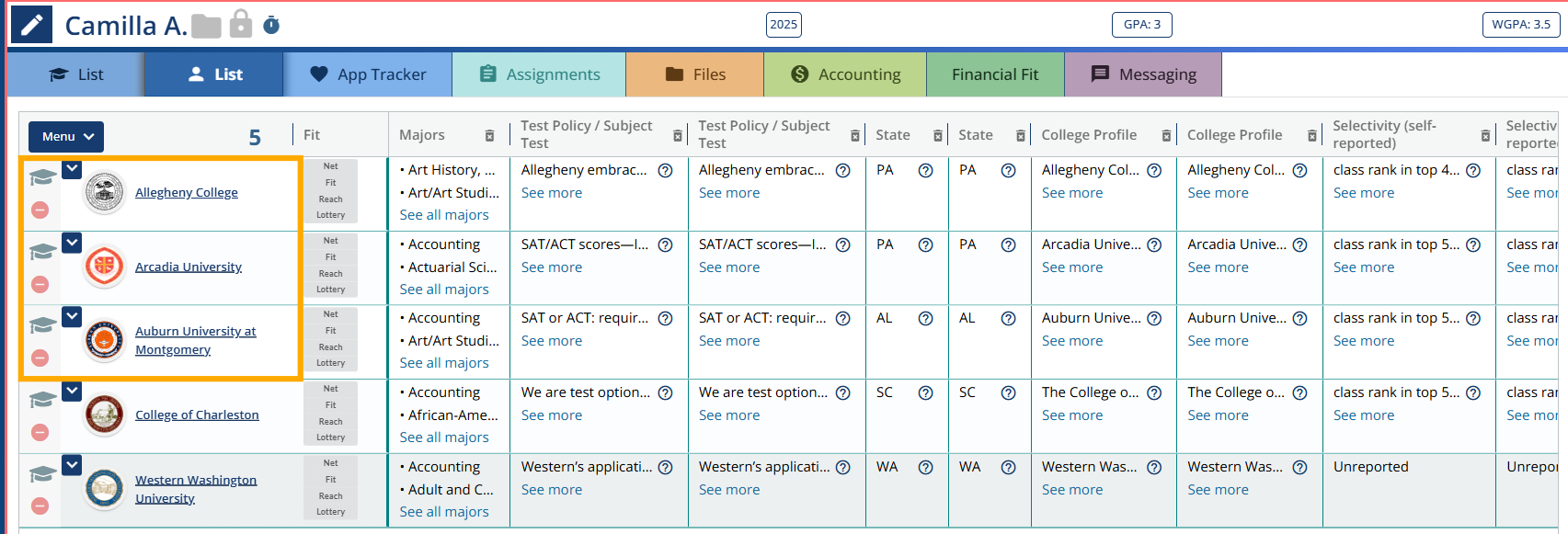Expand See all majors for Arcadia University
1568x534 pixels.
(x=444, y=290)
